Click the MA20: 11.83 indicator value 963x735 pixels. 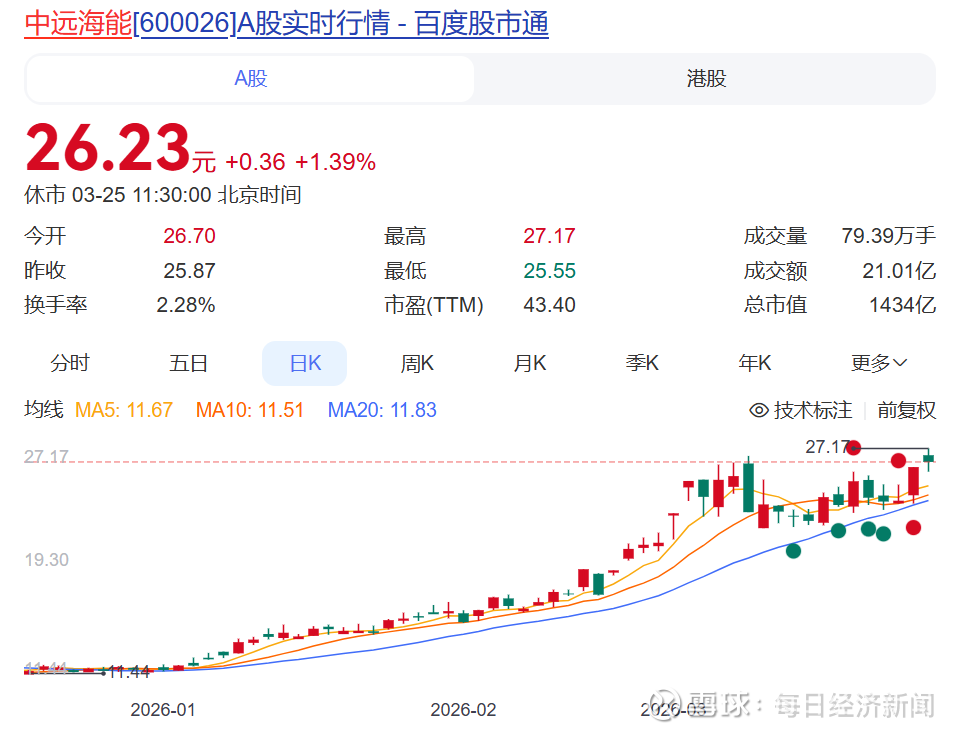pos(382,410)
